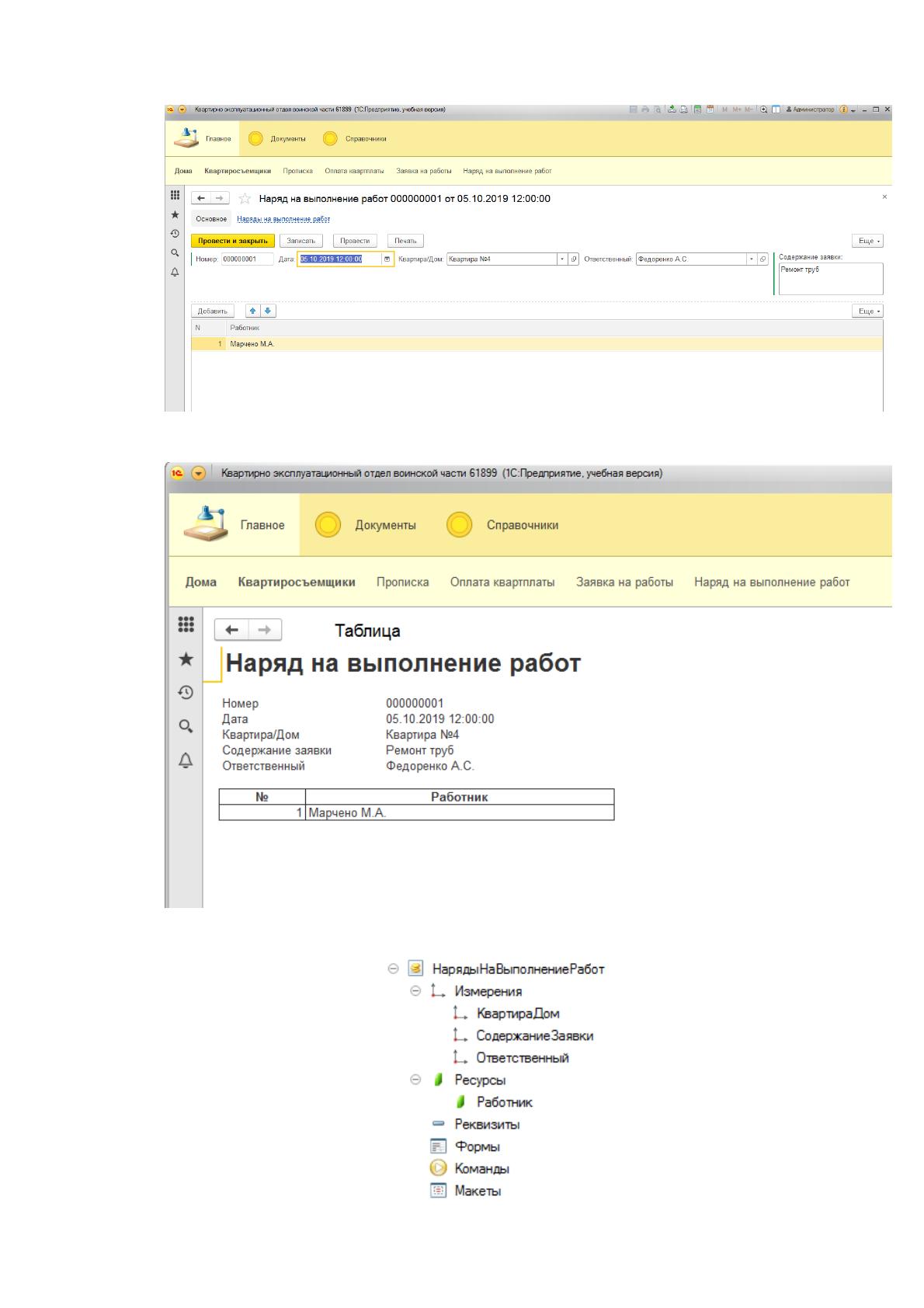The height and width of the screenshot is (1308, 924).
Task: Mark document as favorite with star outline icon
Action: [245, 199]
